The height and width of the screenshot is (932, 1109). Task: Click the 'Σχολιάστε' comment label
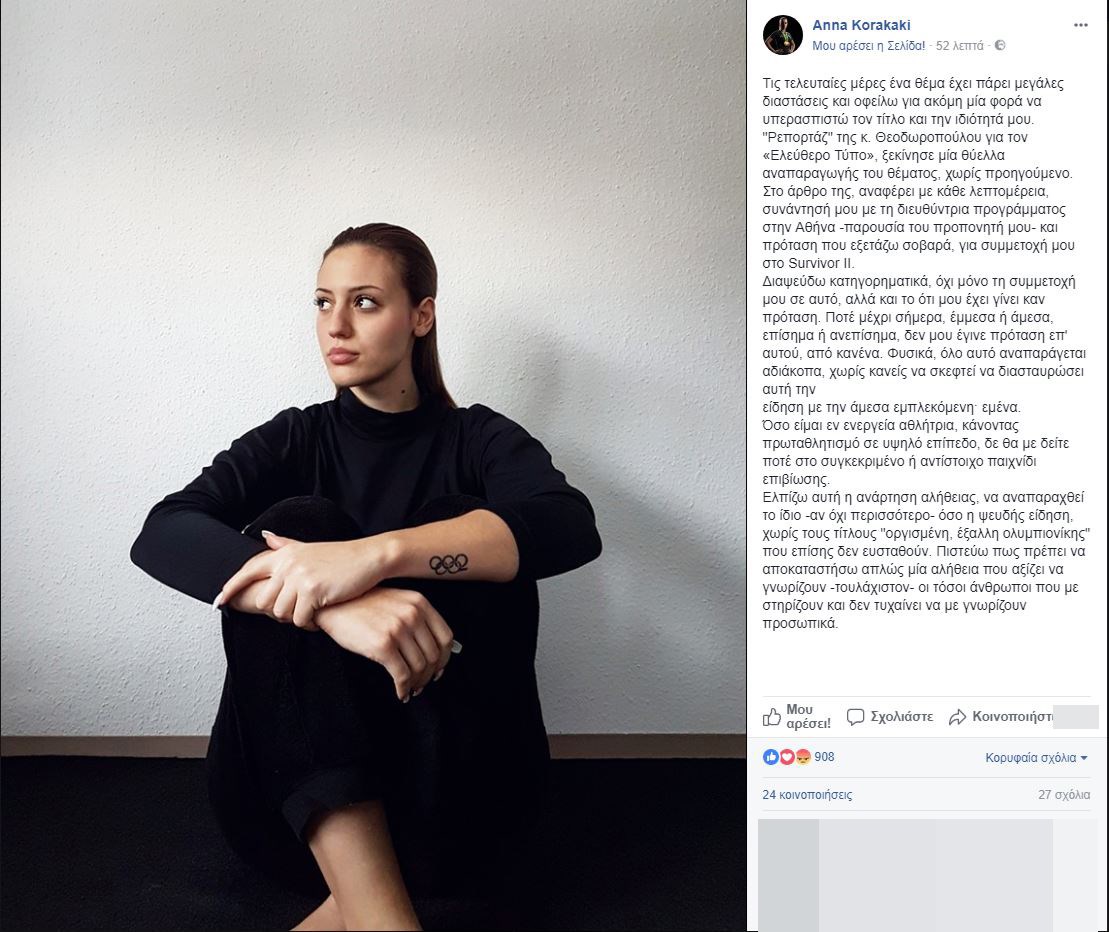click(901, 716)
